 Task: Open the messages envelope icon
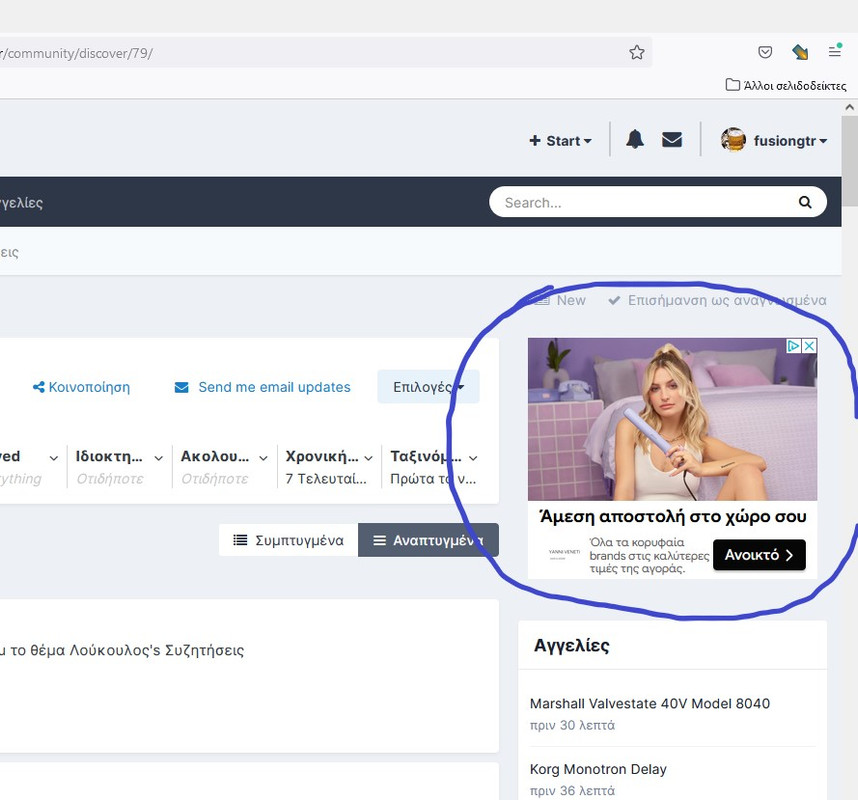coord(672,140)
